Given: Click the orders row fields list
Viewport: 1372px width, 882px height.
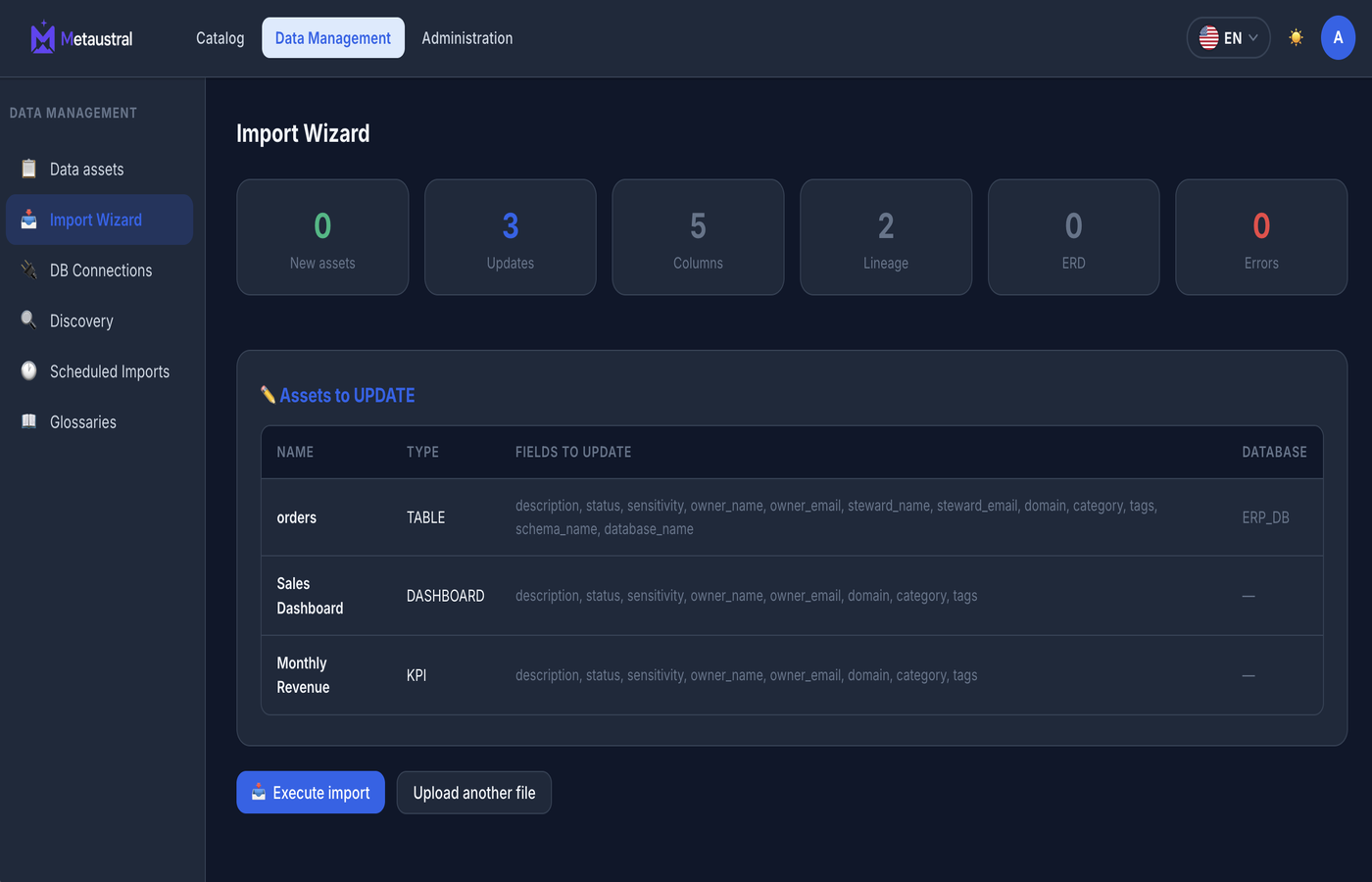Looking at the screenshot, I should coord(837,517).
